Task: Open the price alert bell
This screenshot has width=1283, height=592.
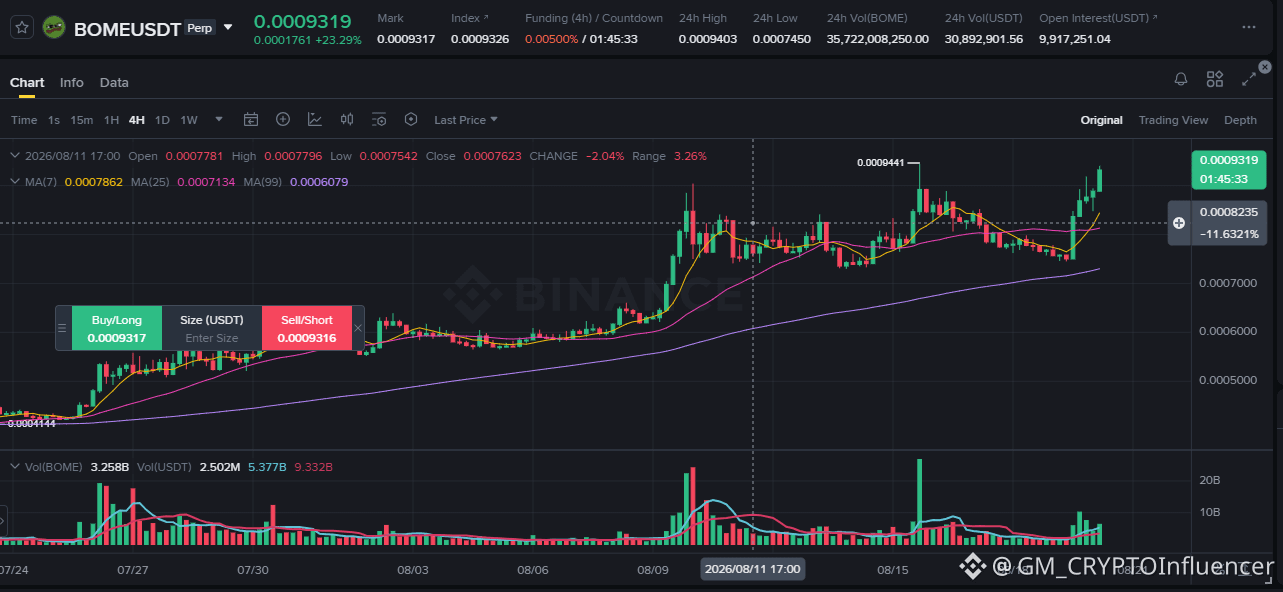Action: 1181,79
